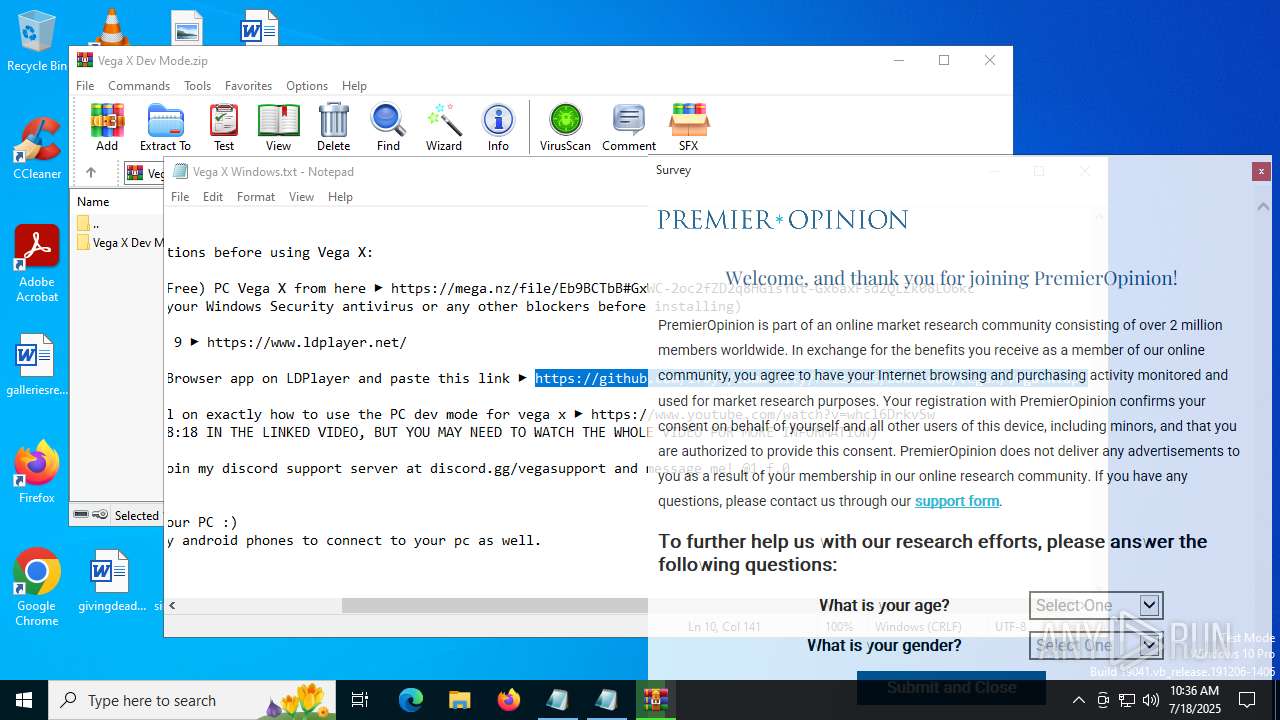Image resolution: width=1280 pixels, height=720 pixels.
Task: Open Task View on taskbar
Action: [360, 700]
